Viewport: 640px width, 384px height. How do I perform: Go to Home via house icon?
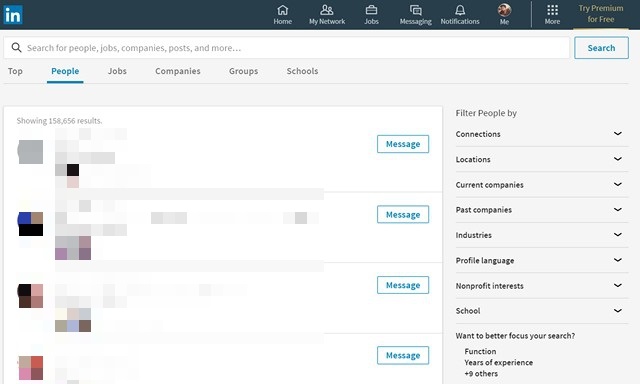coord(282,10)
